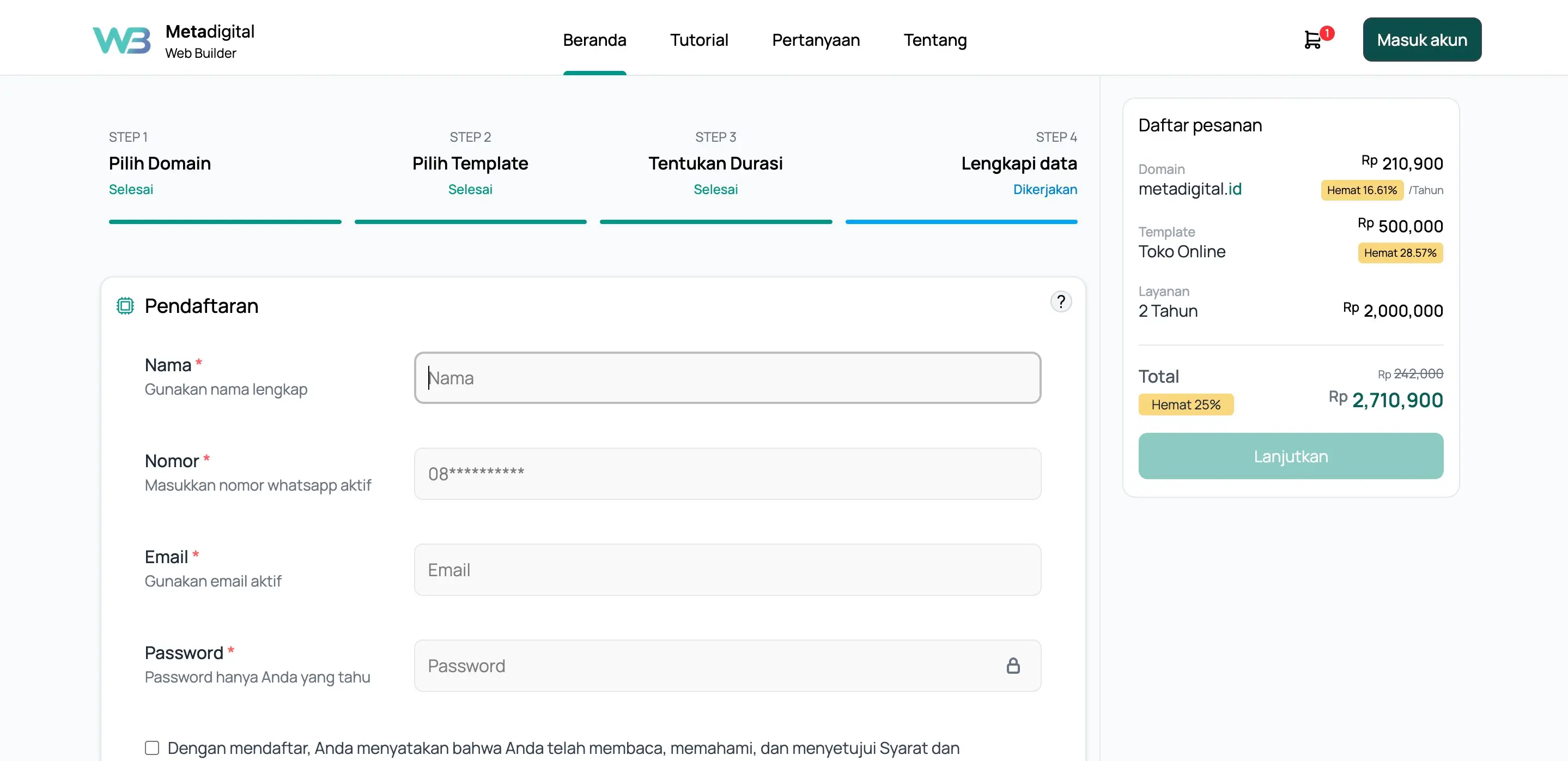Focus the Nama input field
Viewport: 1568px width, 761px height.
[x=727, y=377]
